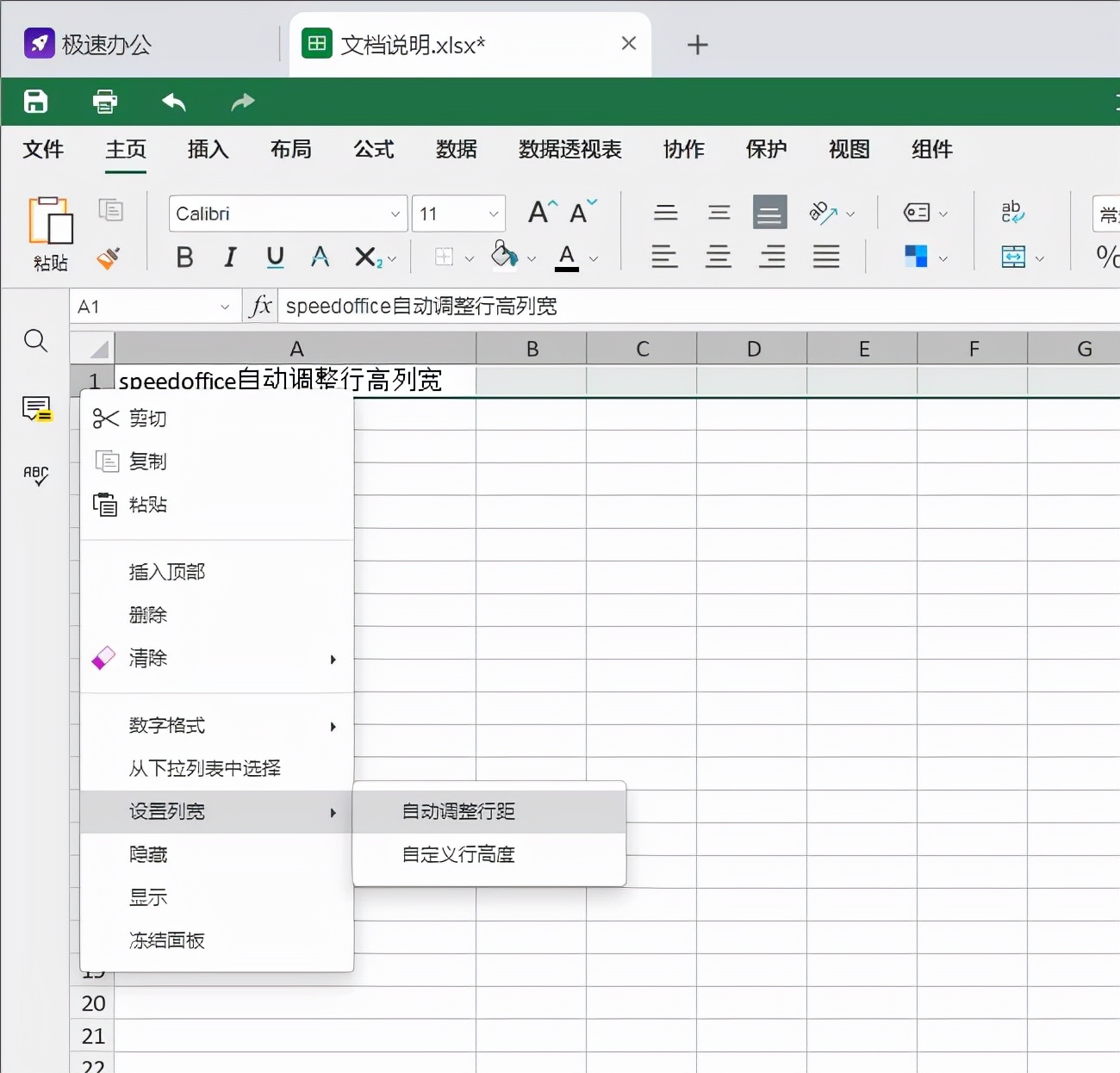The width and height of the screenshot is (1120, 1073).
Task: Increase font size with A^ icon
Action: 543,212
